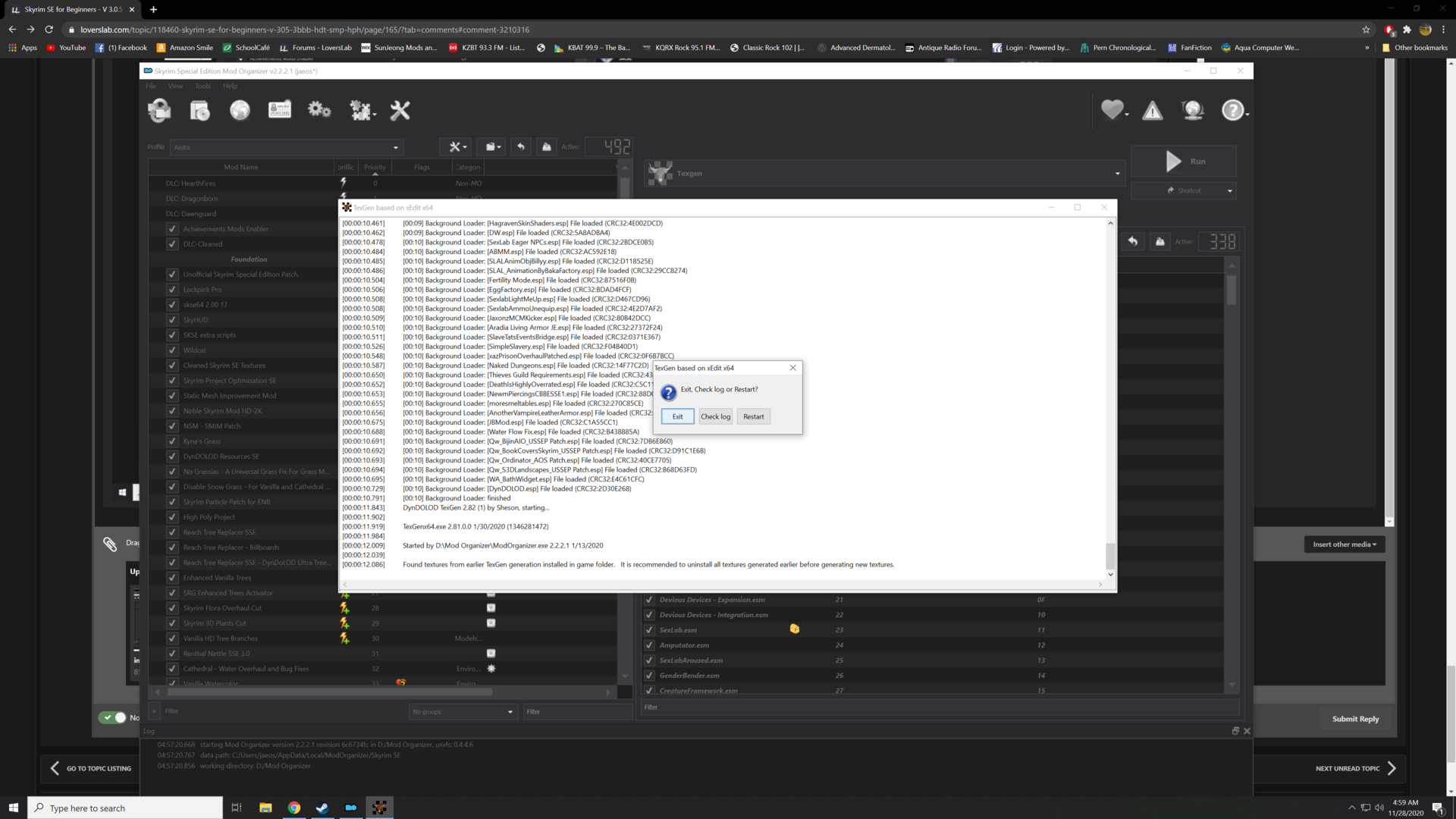Viewport: 1456px width, 819px height.
Task: Toggle the SexLab.esm plugin checkbox
Action: [649, 630]
